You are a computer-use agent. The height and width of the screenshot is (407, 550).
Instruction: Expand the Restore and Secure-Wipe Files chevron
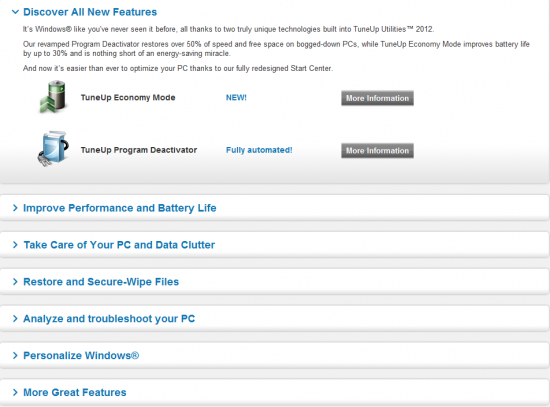pos(15,282)
